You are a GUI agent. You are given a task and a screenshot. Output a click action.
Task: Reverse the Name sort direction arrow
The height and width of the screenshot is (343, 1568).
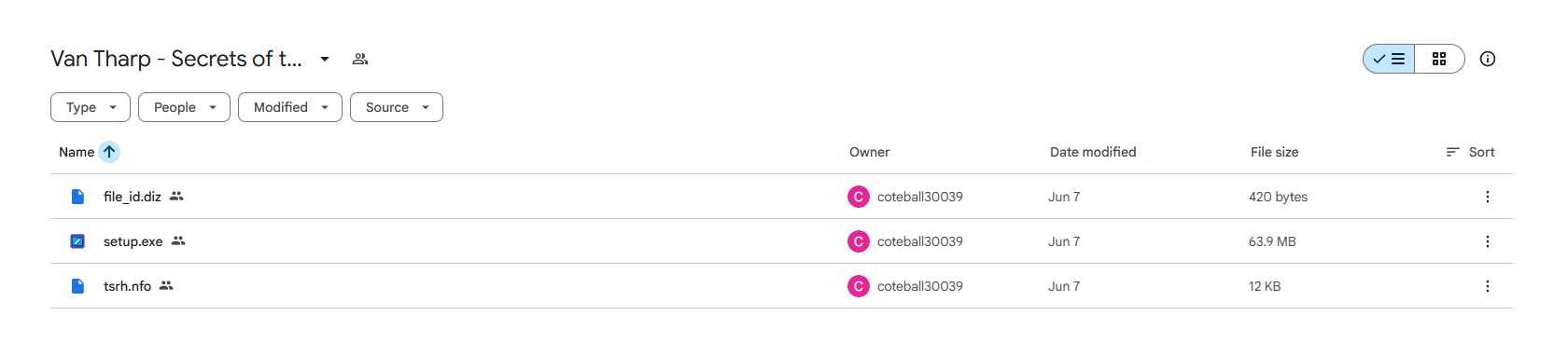tap(109, 152)
